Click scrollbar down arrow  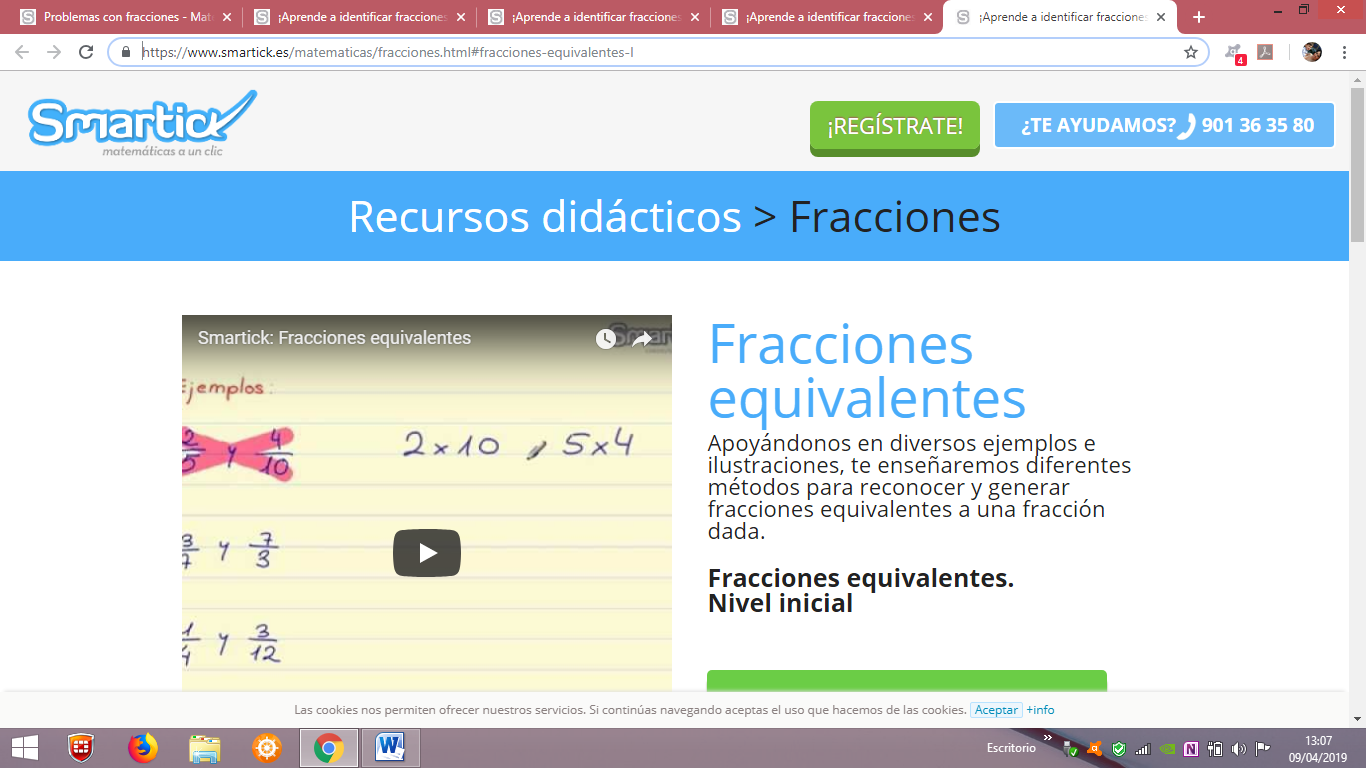1357,718
